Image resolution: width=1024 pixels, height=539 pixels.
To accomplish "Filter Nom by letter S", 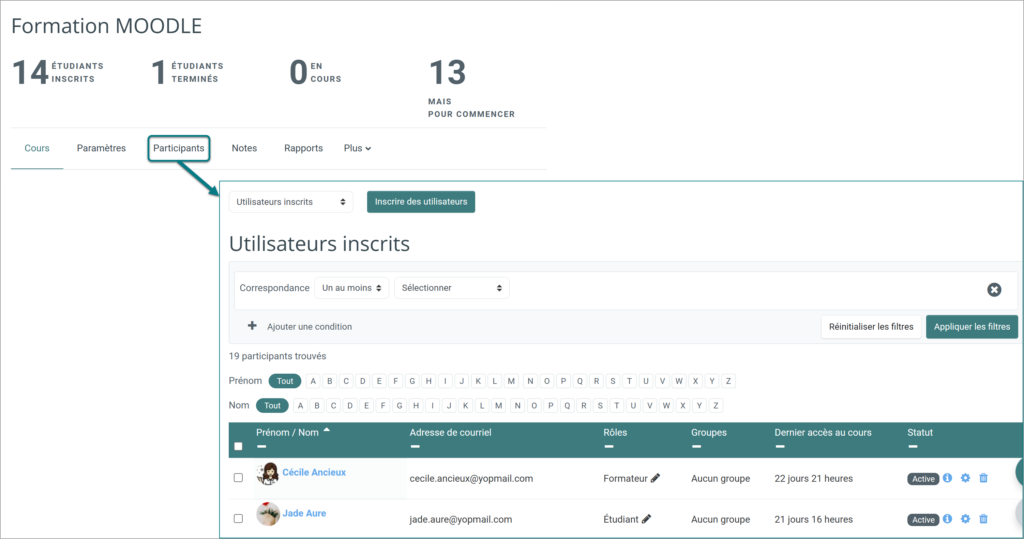I will pos(600,406).
